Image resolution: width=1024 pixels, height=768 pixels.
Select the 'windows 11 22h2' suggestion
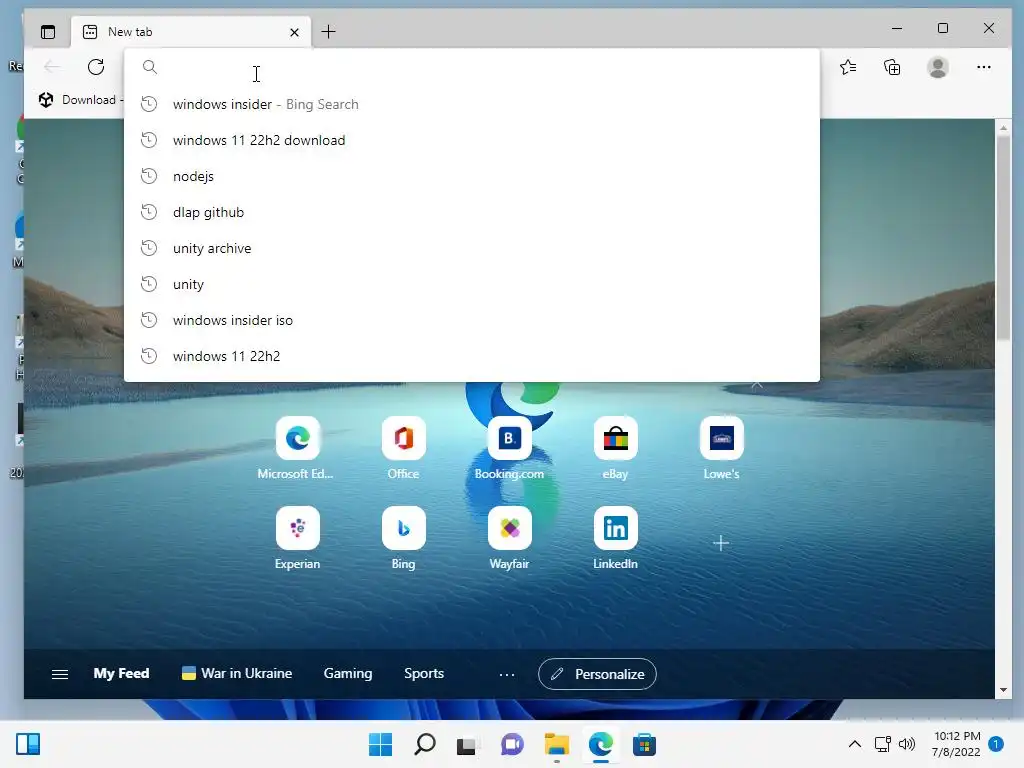tap(472, 355)
